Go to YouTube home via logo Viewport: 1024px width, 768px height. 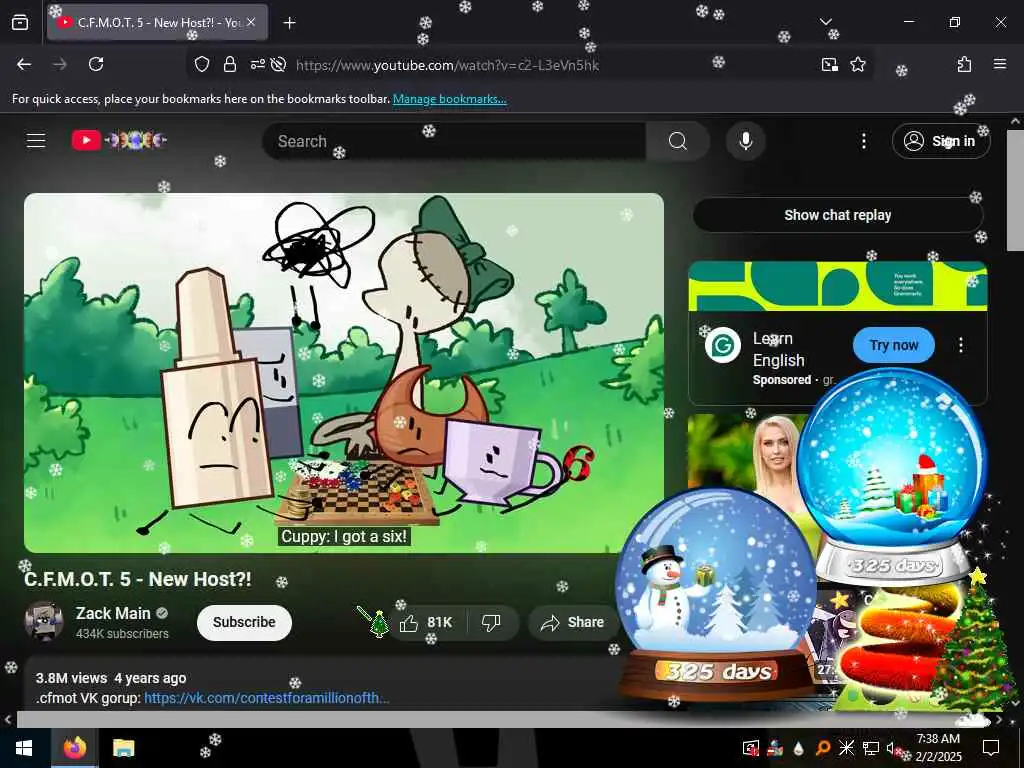(119, 140)
